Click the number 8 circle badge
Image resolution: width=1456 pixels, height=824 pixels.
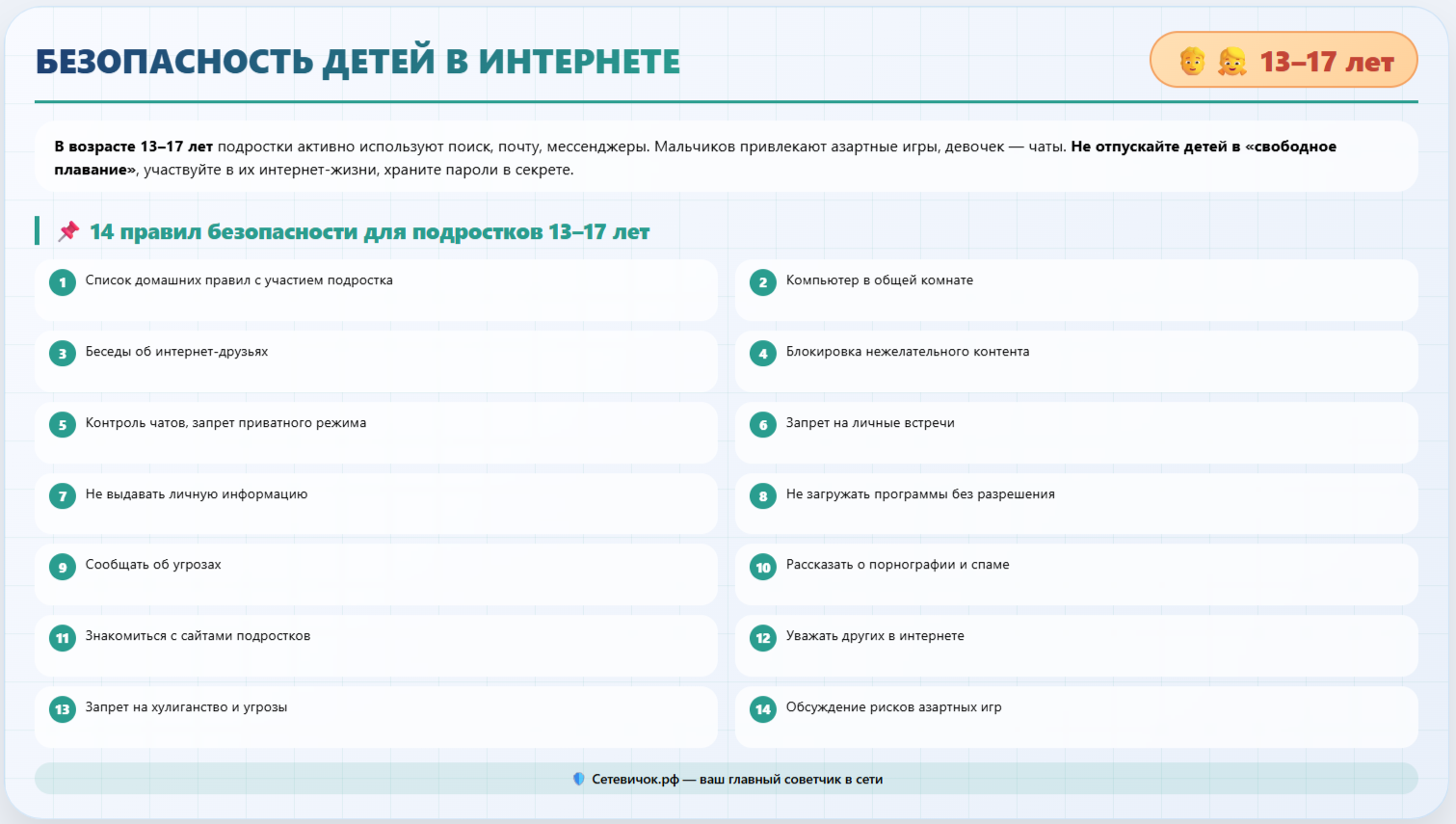pos(763,496)
